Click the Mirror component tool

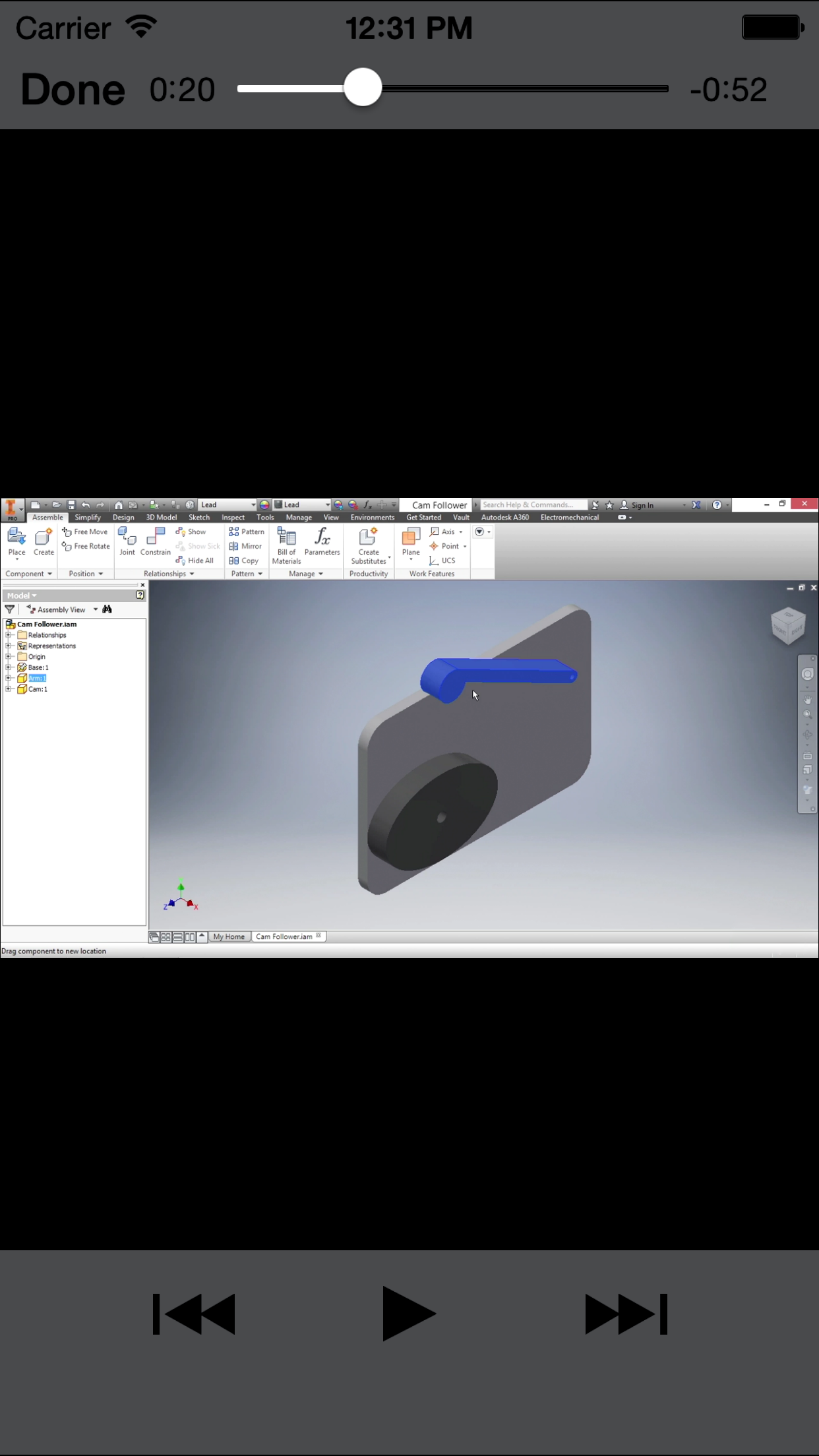pos(245,546)
